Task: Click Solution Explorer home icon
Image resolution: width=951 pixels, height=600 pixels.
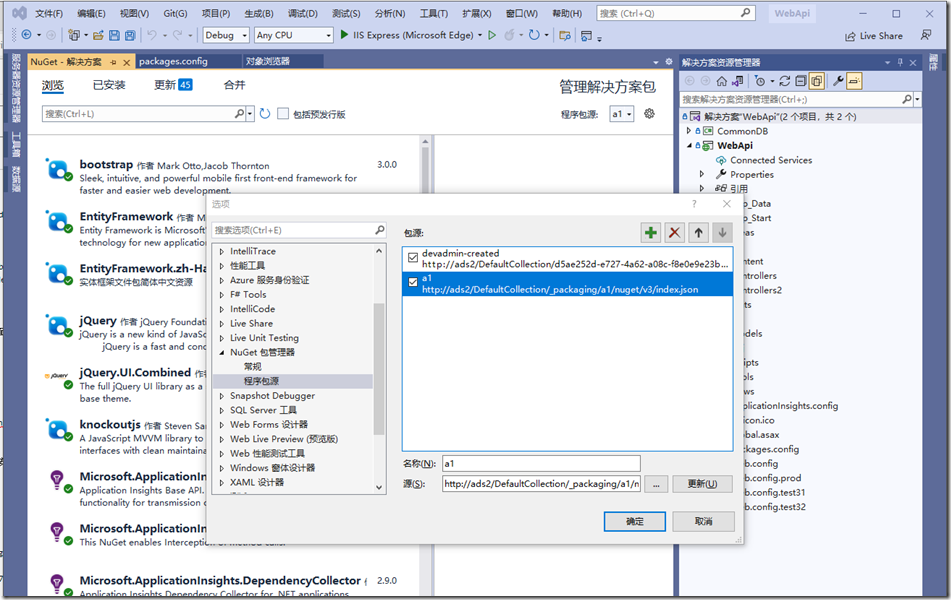Action: [721, 81]
